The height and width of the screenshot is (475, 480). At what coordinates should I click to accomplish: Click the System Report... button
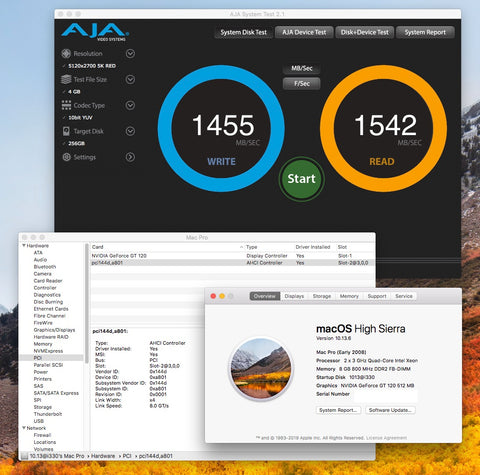pyautogui.click(x=338, y=410)
